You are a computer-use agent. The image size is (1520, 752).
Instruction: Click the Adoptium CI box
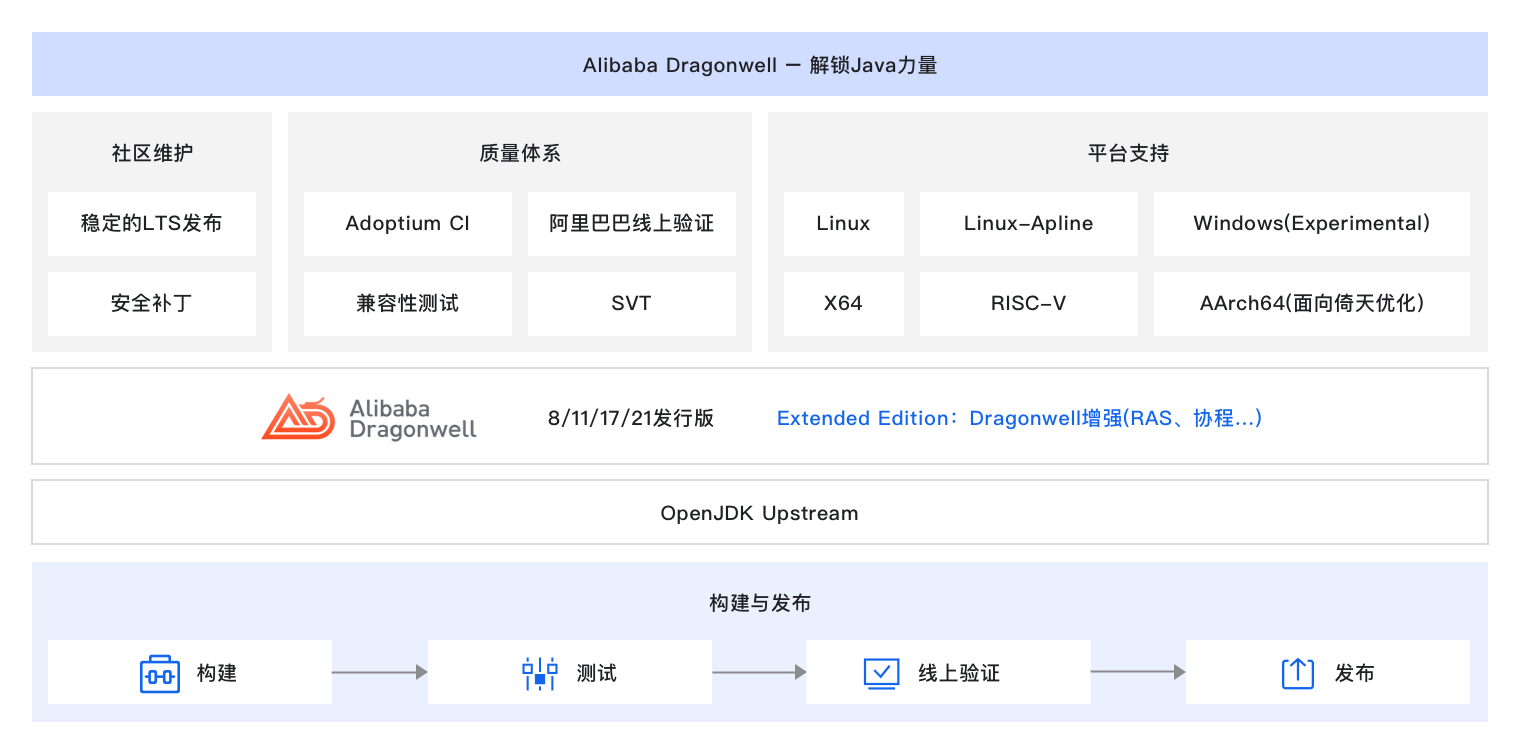pos(408,224)
